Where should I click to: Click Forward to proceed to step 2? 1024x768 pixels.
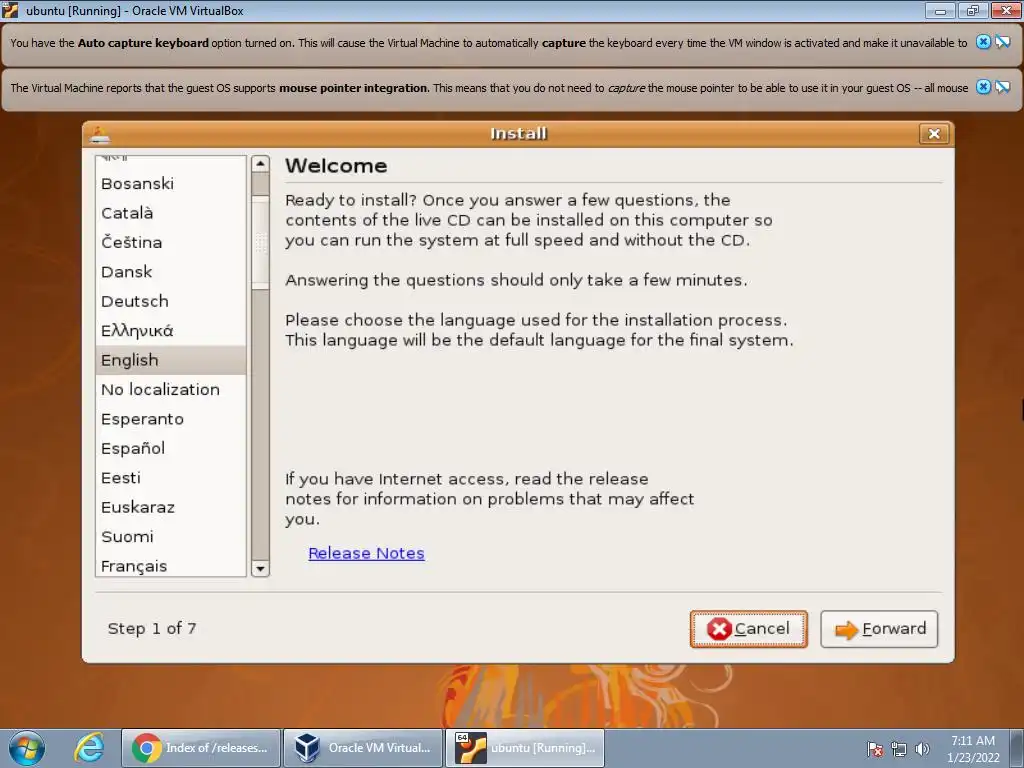point(879,629)
